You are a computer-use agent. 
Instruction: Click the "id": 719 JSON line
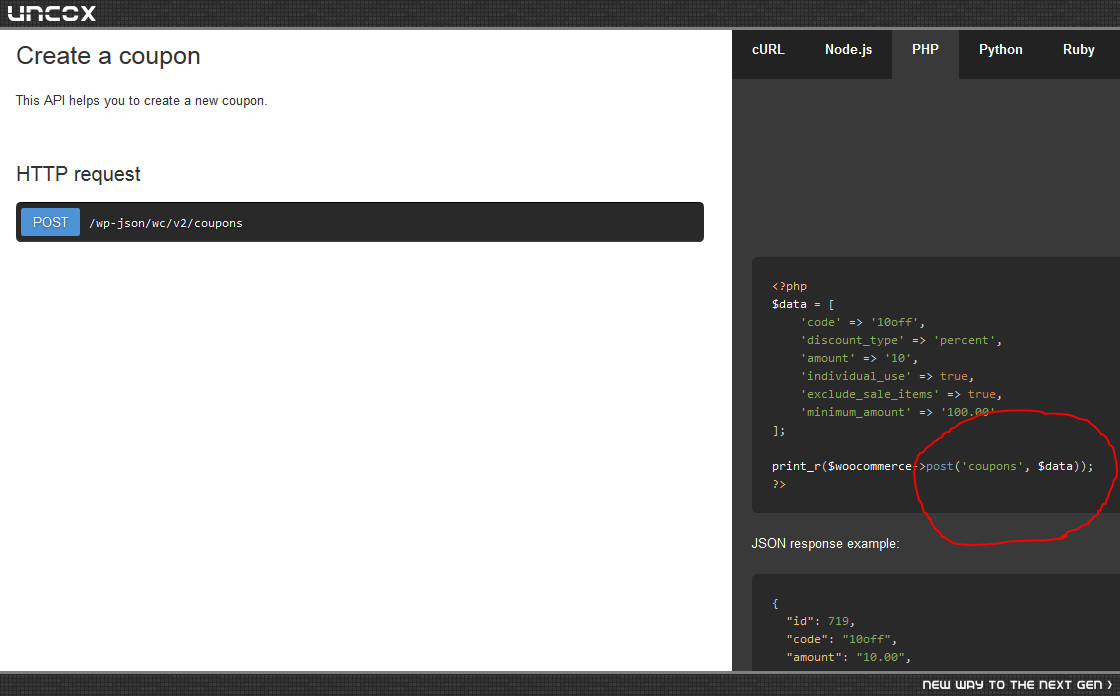[821, 621]
